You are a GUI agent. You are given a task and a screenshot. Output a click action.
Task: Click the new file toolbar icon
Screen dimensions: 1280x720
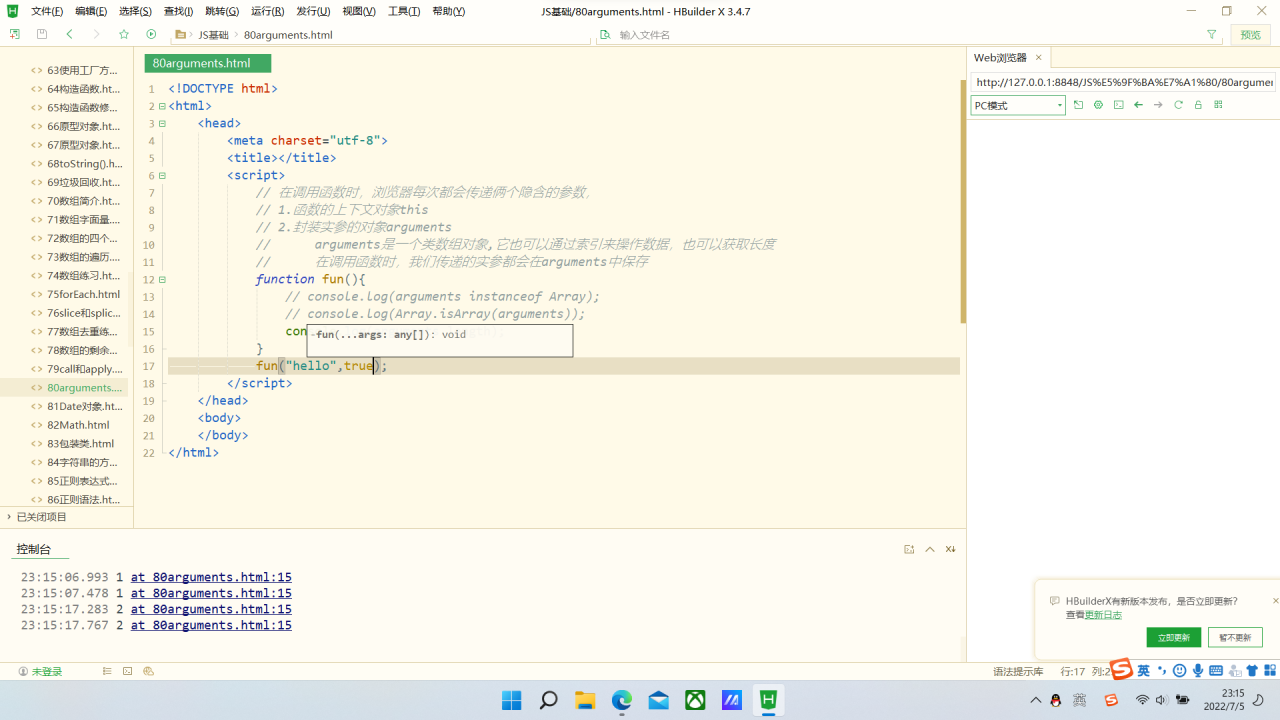[14, 34]
